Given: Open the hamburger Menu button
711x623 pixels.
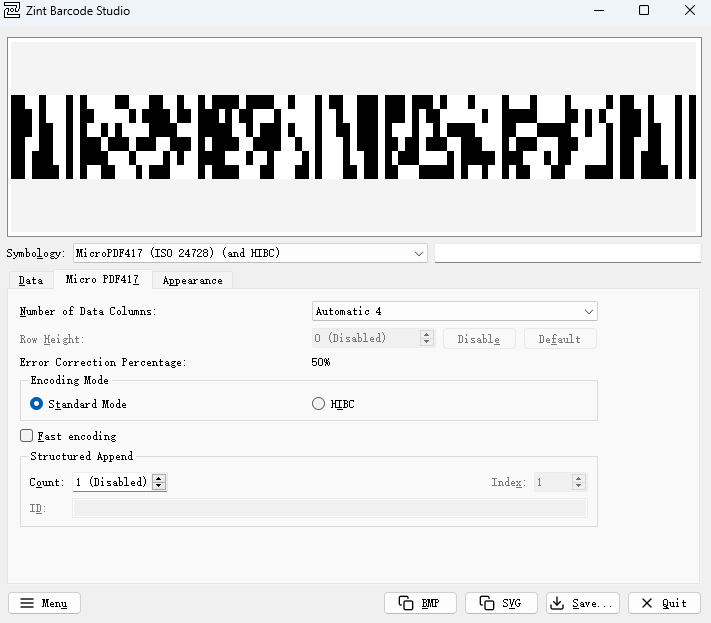Looking at the screenshot, I should 44,603.
